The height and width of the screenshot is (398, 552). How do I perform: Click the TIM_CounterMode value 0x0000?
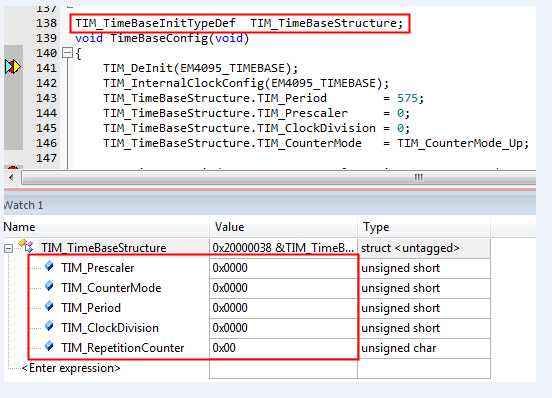(x=230, y=288)
